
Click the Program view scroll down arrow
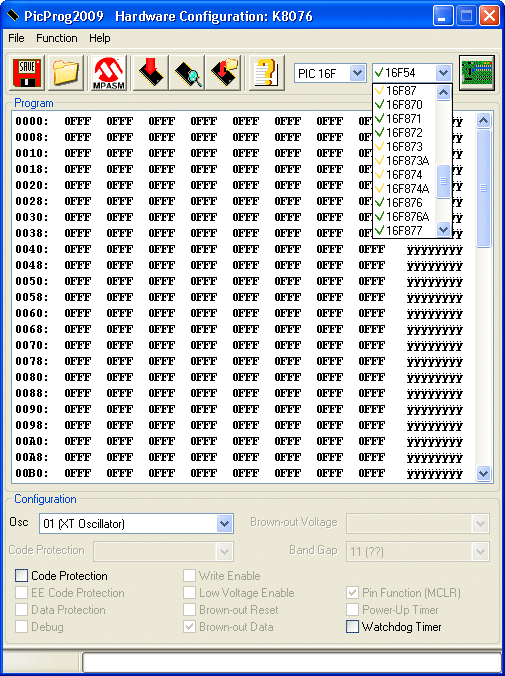[483, 473]
